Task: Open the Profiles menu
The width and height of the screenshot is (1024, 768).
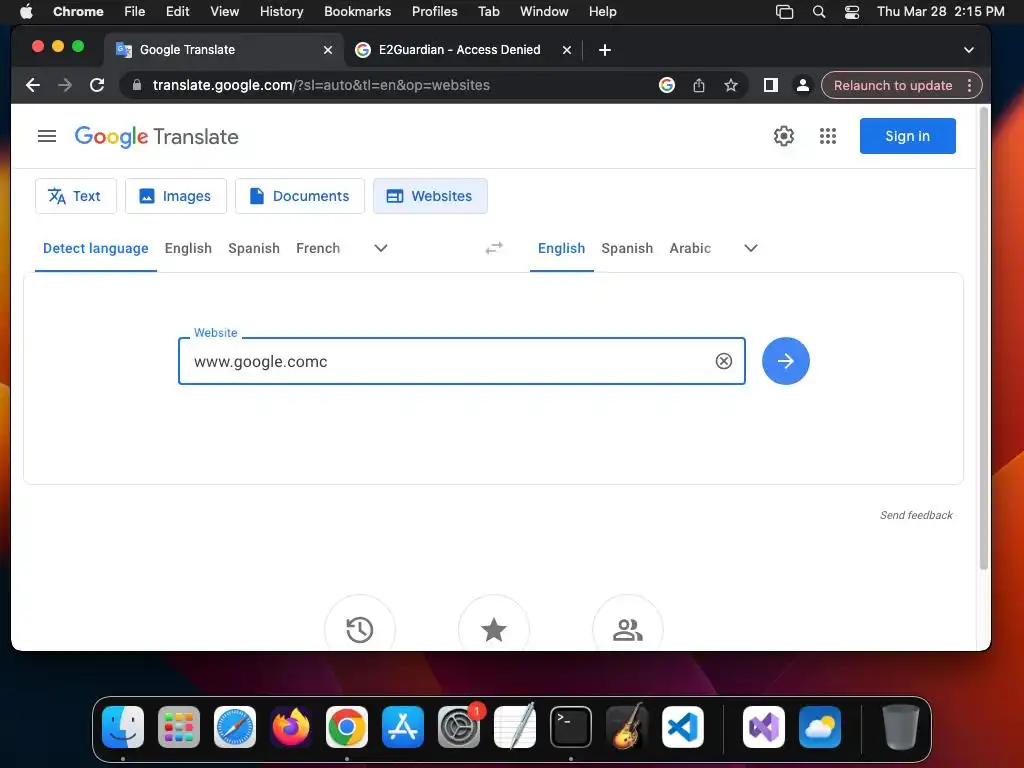Action: pos(434,12)
